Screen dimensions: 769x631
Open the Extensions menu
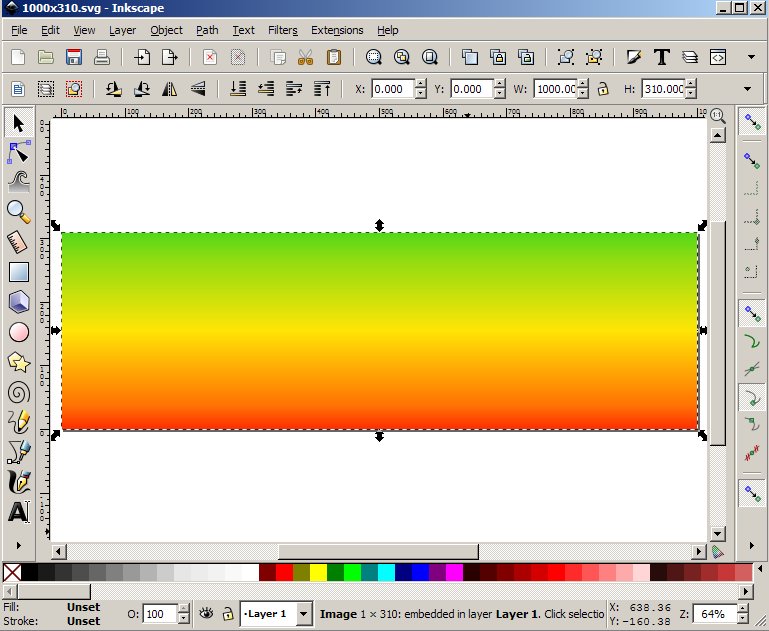(x=336, y=30)
